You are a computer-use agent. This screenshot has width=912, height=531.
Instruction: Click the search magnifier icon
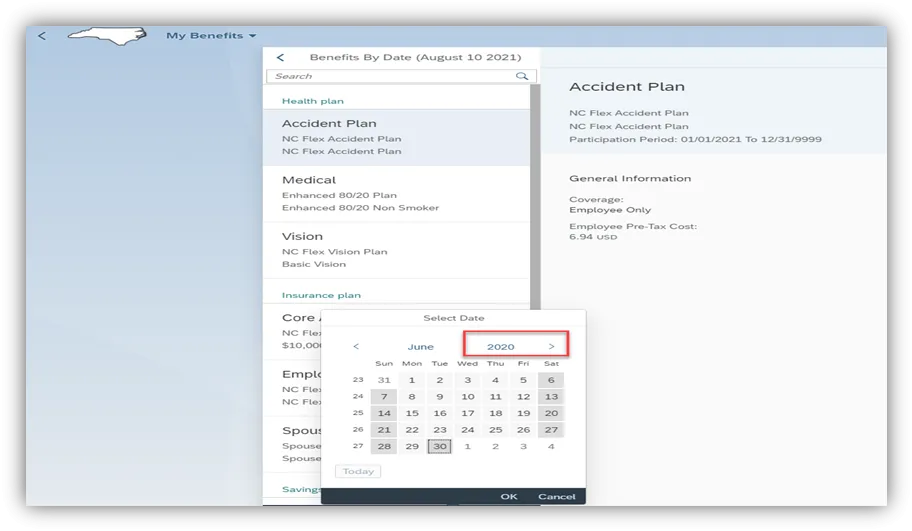(x=522, y=76)
